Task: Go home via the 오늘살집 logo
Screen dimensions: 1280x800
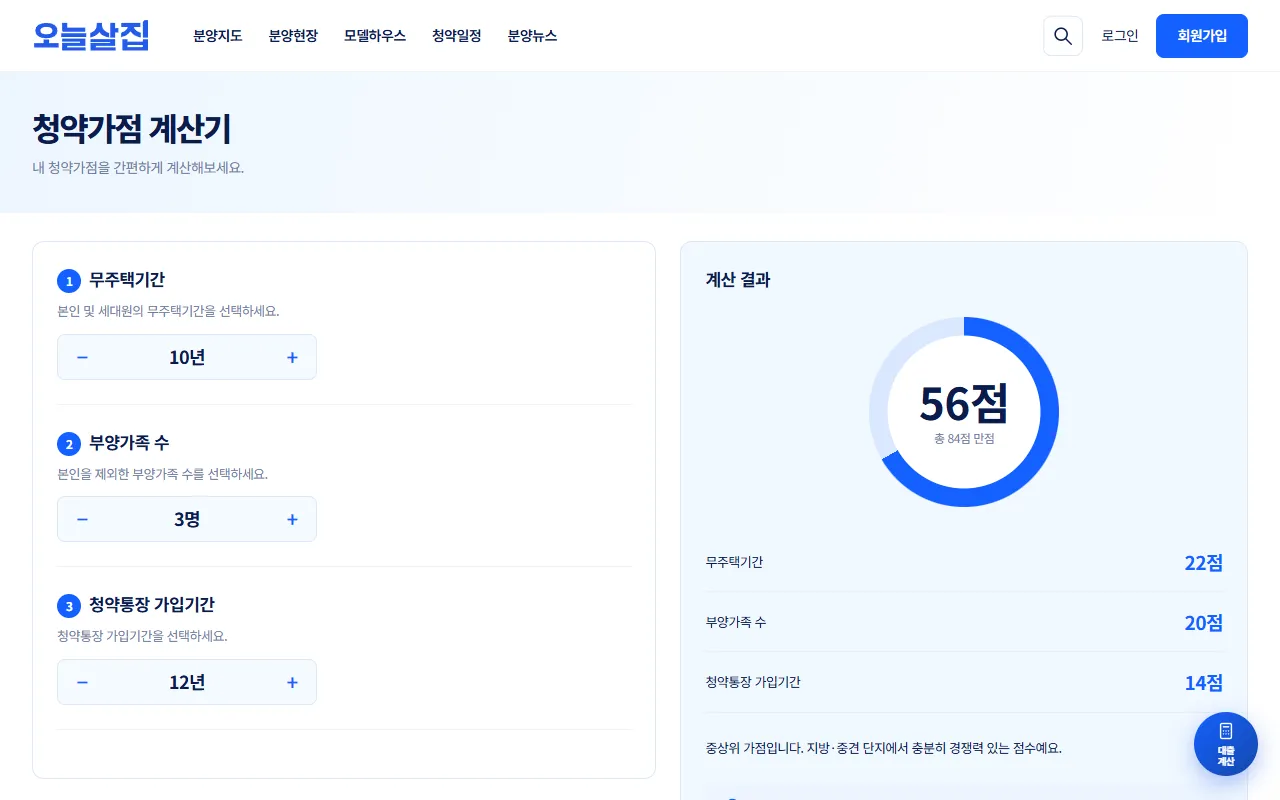Action: [x=91, y=36]
